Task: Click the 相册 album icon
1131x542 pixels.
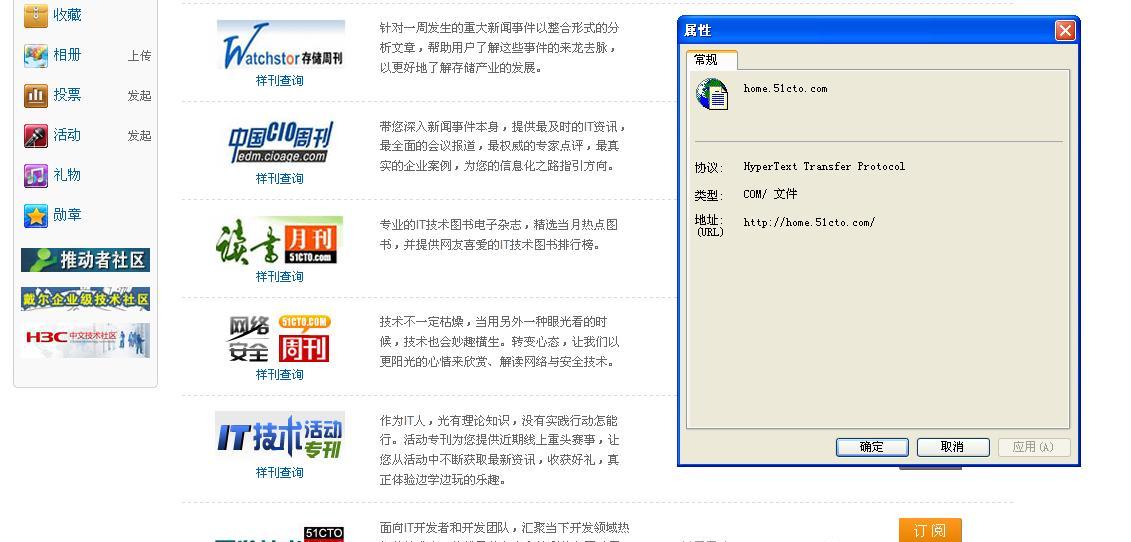Action: (x=35, y=55)
